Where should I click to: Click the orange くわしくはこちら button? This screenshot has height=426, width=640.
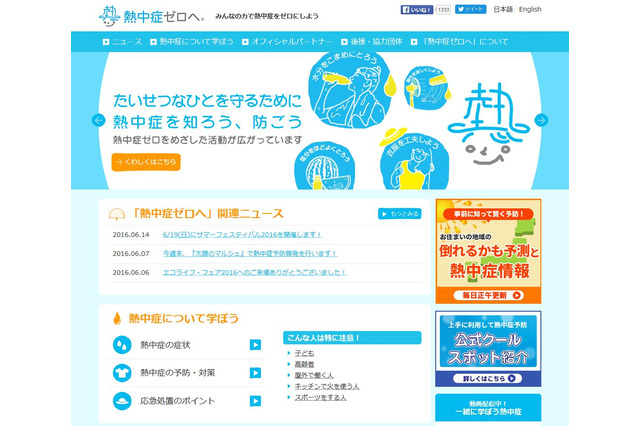(146, 162)
